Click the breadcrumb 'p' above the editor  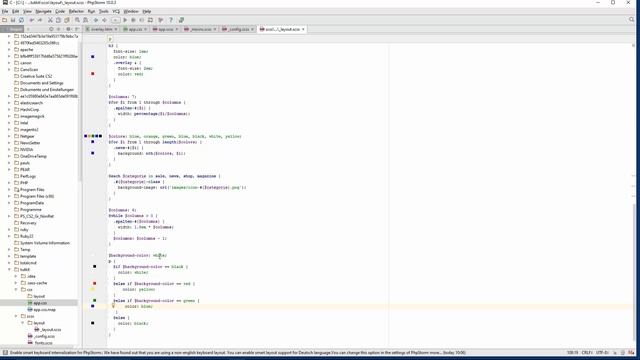110,39
